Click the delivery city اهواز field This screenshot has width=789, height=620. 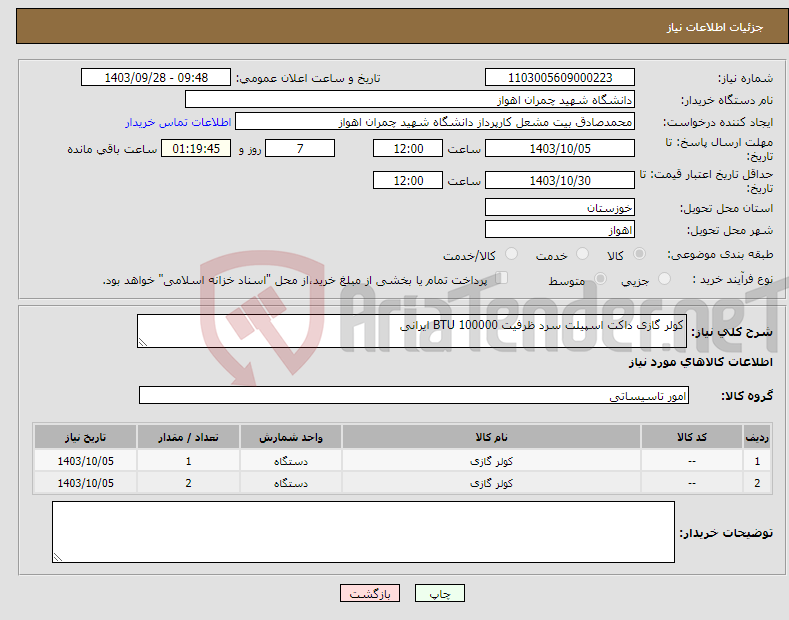pyautogui.click(x=560, y=229)
